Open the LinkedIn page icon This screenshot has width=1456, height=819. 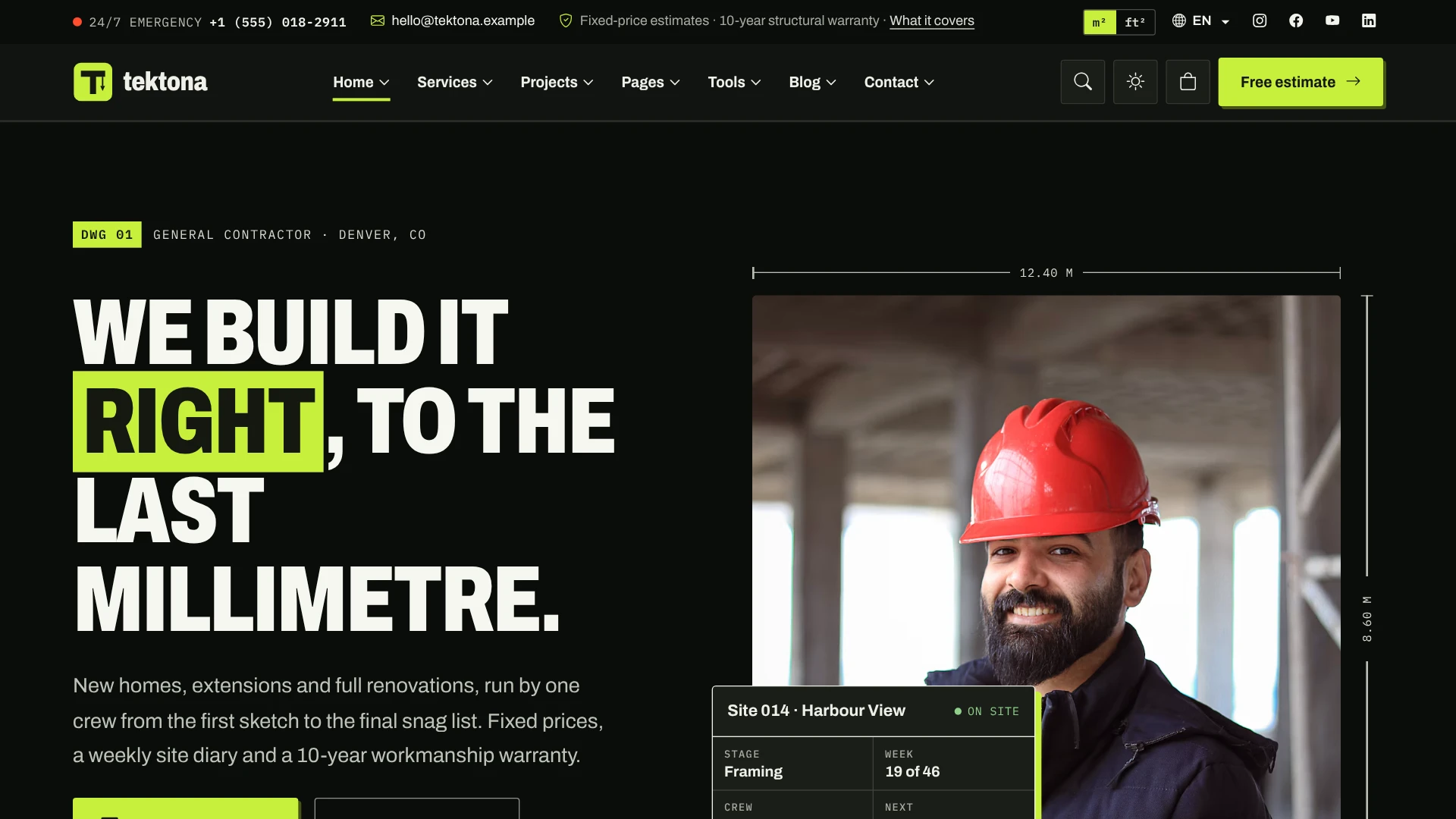pyautogui.click(x=1369, y=21)
